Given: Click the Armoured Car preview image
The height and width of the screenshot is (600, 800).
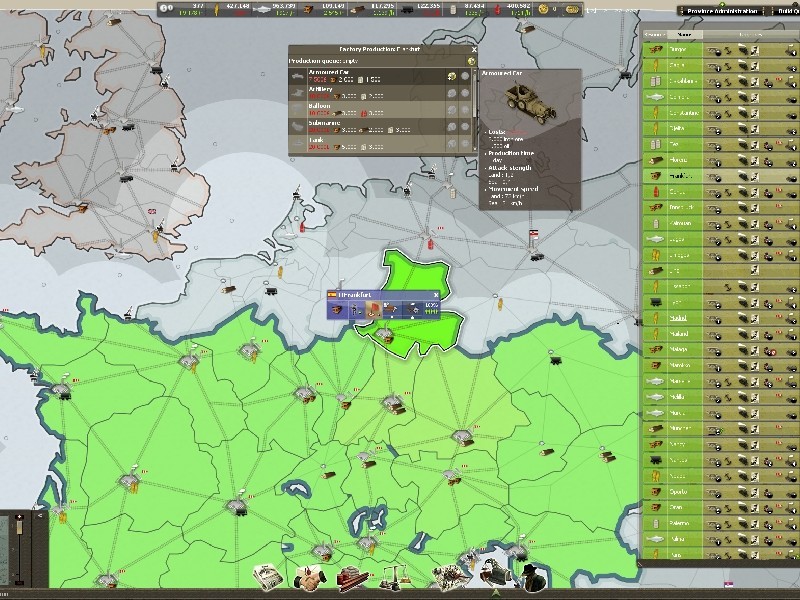Looking at the screenshot, I should [531, 102].
